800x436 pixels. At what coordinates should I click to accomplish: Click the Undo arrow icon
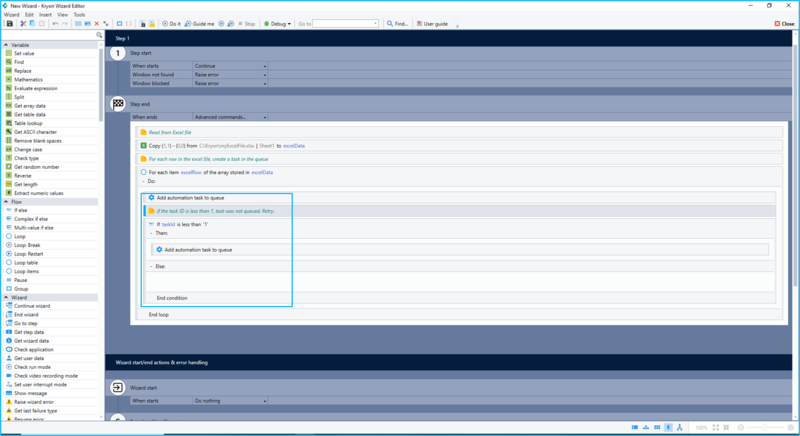pyautogui.click(x=56, y=22)
